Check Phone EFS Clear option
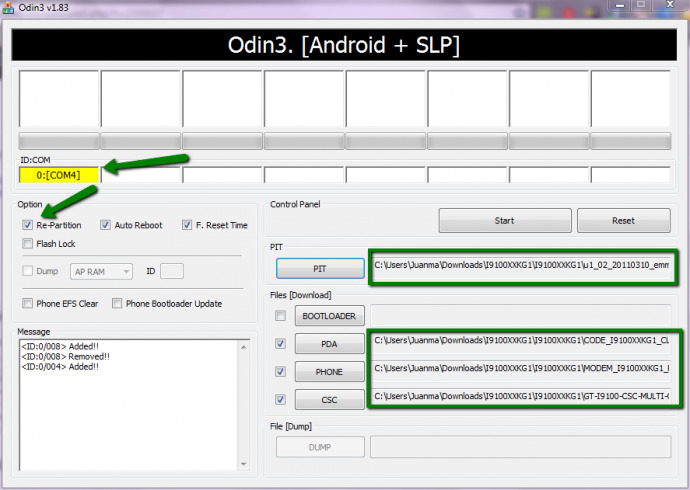This screenshot has height=490, width=690. pyautogui.click(x=27, y=303)
